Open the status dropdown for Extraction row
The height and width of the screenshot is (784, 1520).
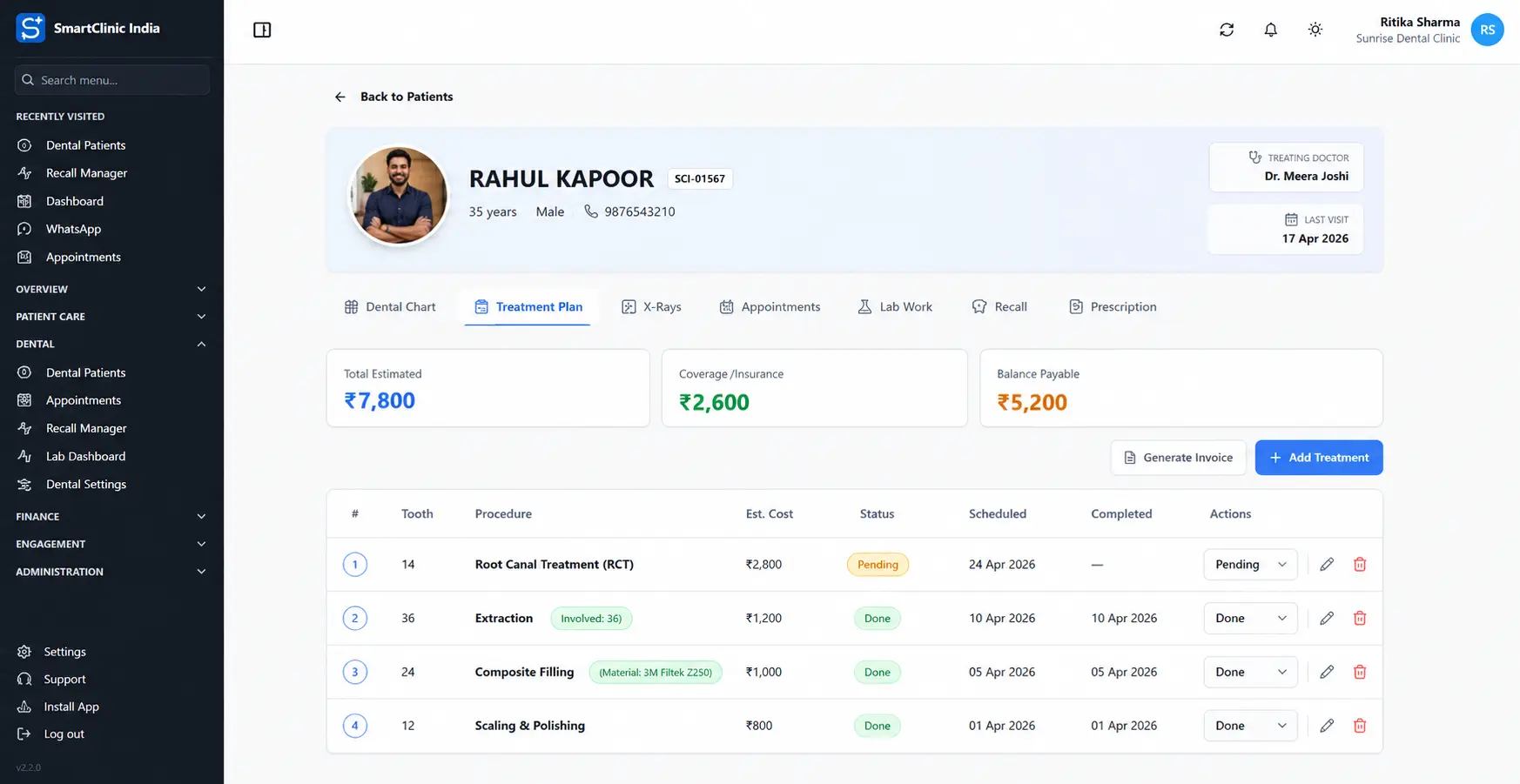pos(1250,619)
